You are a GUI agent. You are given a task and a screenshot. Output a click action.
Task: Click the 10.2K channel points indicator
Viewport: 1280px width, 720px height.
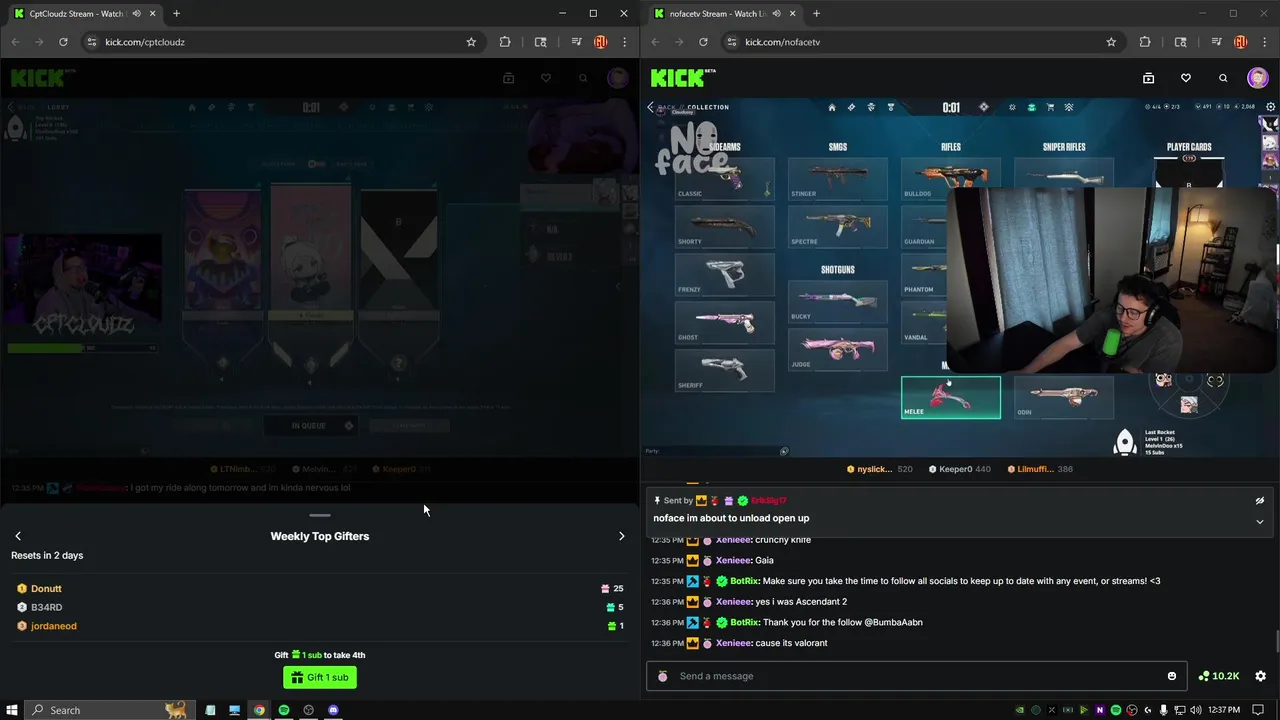pos(1219,676)
